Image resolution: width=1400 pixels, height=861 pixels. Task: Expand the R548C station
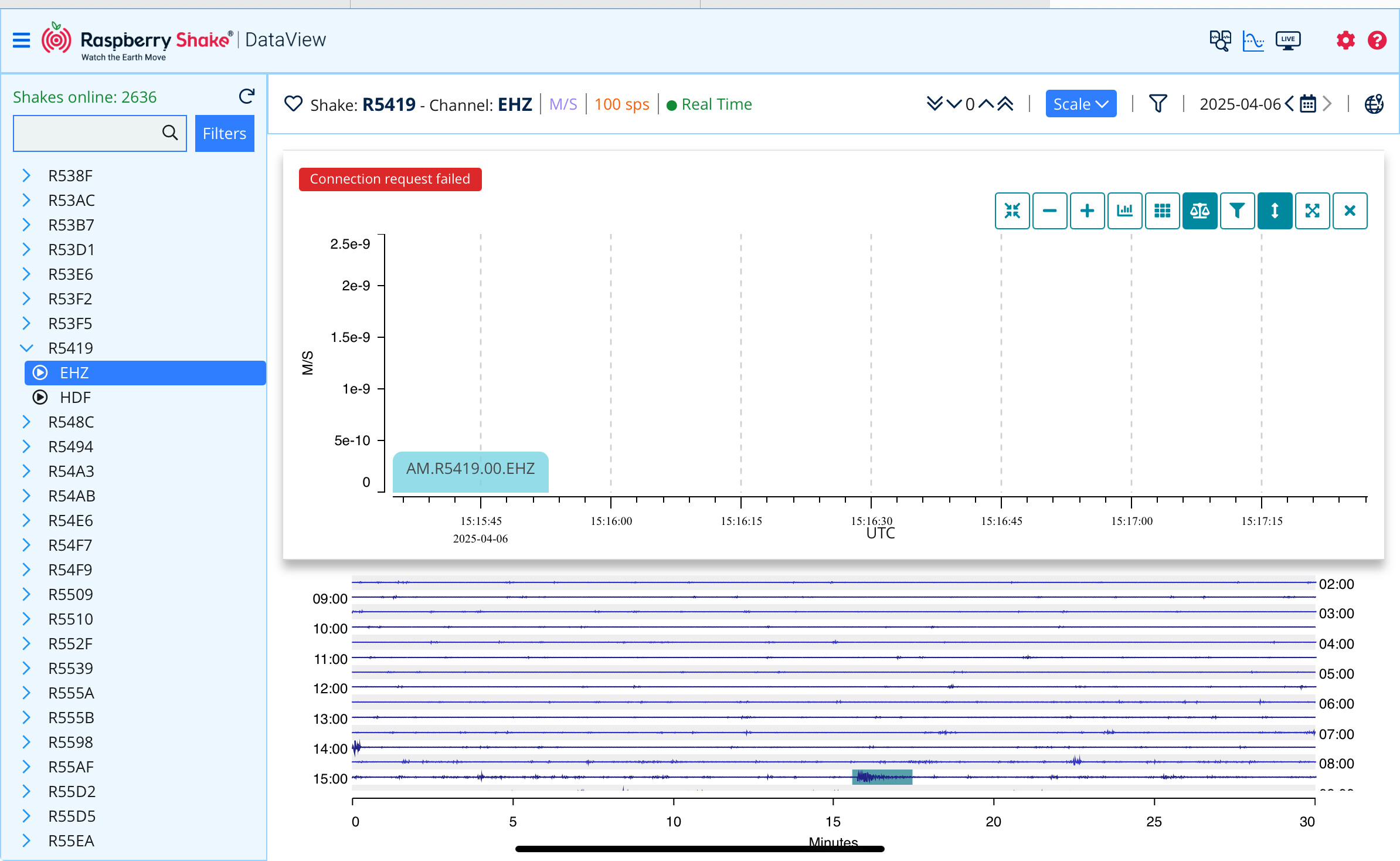26,422
